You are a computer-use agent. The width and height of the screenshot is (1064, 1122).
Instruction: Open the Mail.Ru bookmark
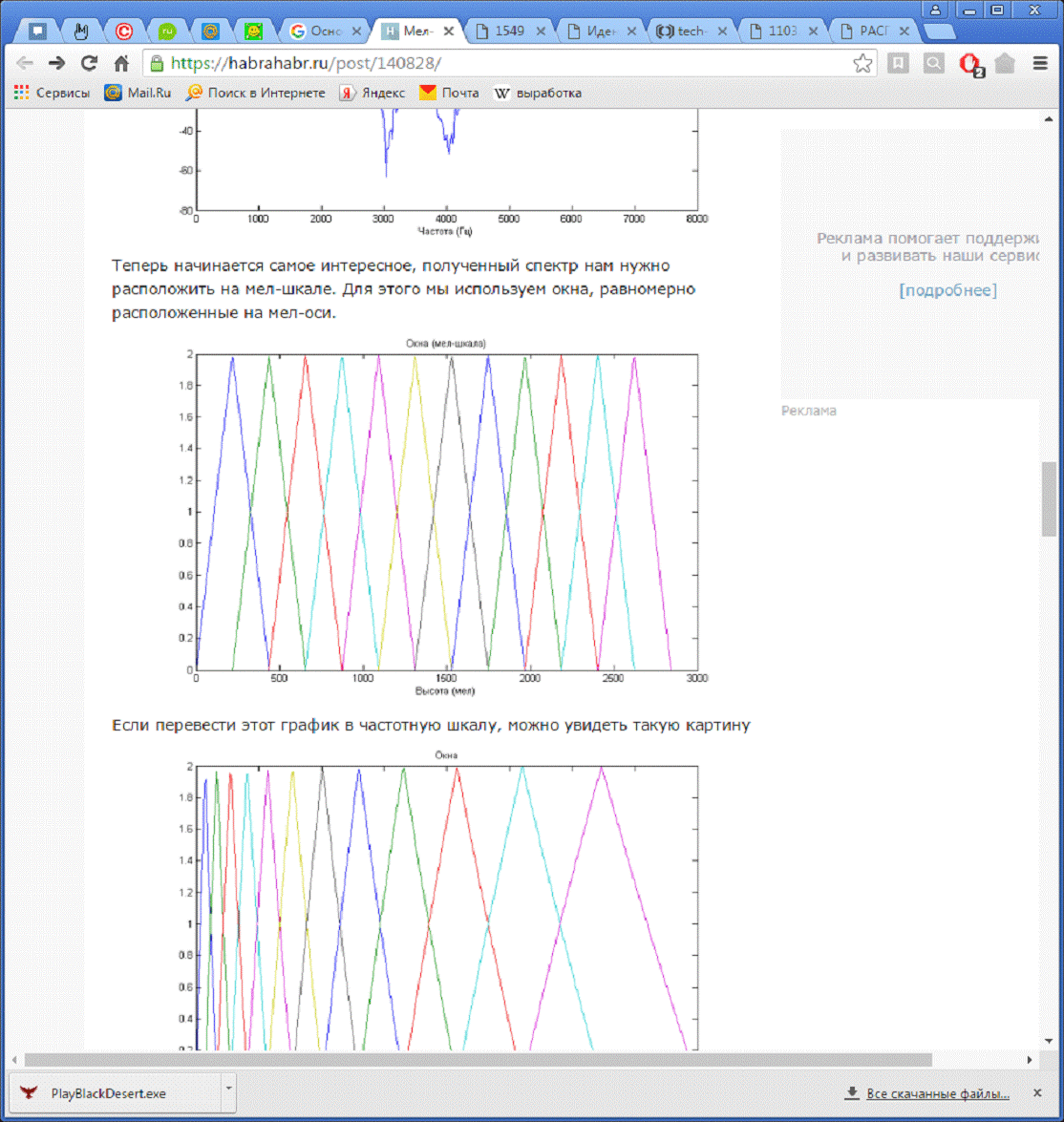[x=138, y=93]
